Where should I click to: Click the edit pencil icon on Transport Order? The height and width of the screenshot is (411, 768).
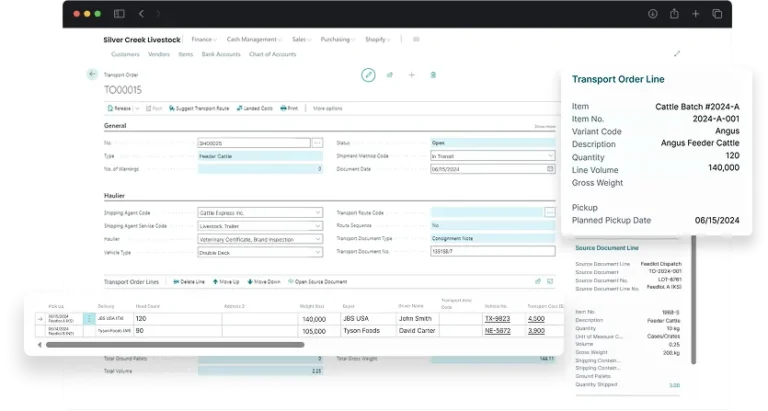(368, 75)
